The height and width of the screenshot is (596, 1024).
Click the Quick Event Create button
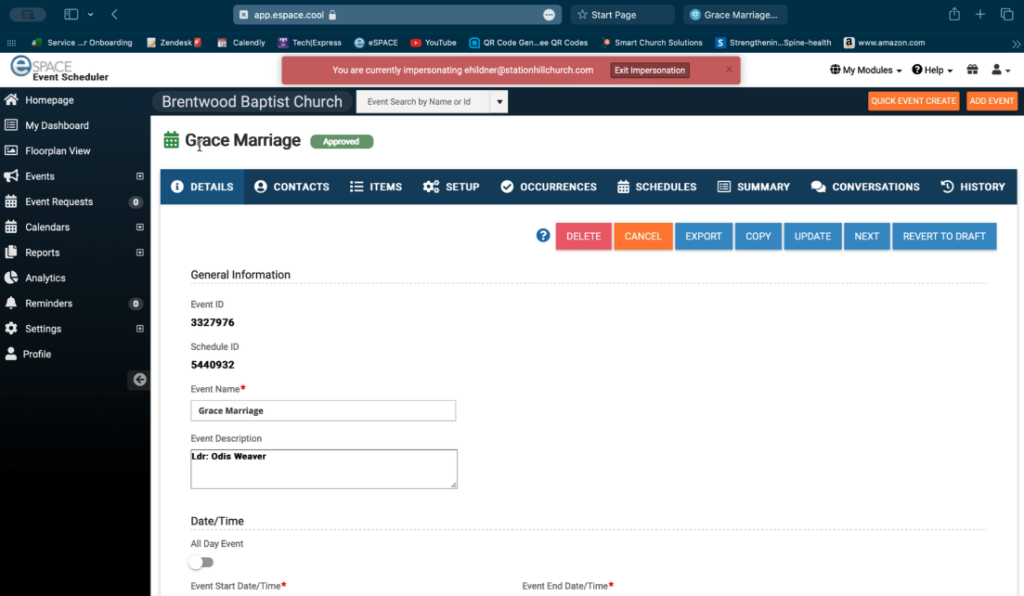click(x=913, y=101)
